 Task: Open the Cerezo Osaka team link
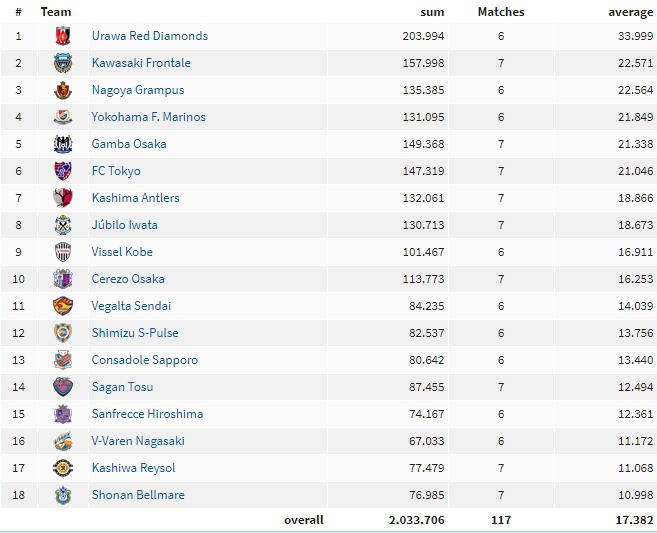coord(128,279)
